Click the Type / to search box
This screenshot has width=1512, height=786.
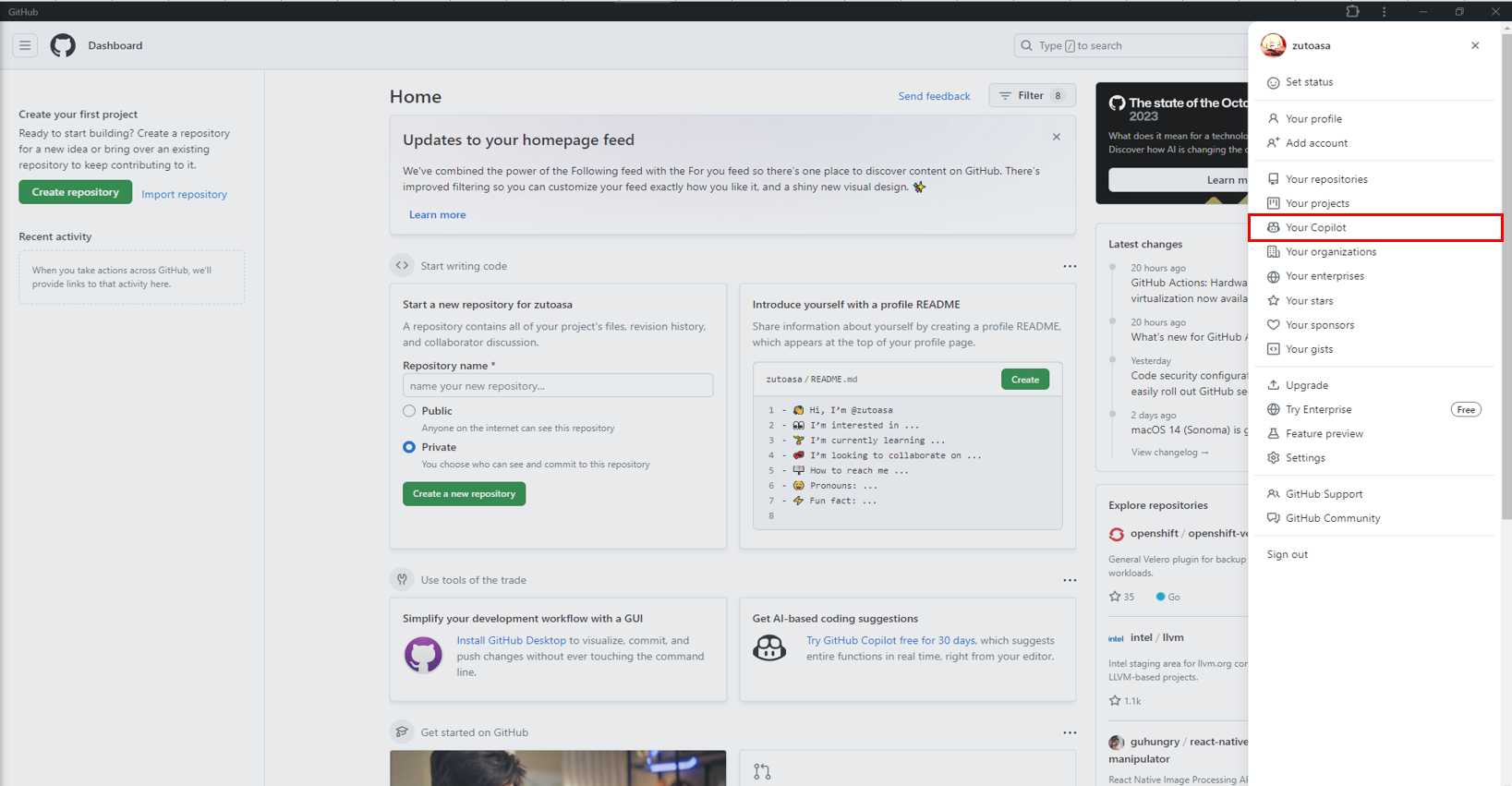(x=1131, y=45)
